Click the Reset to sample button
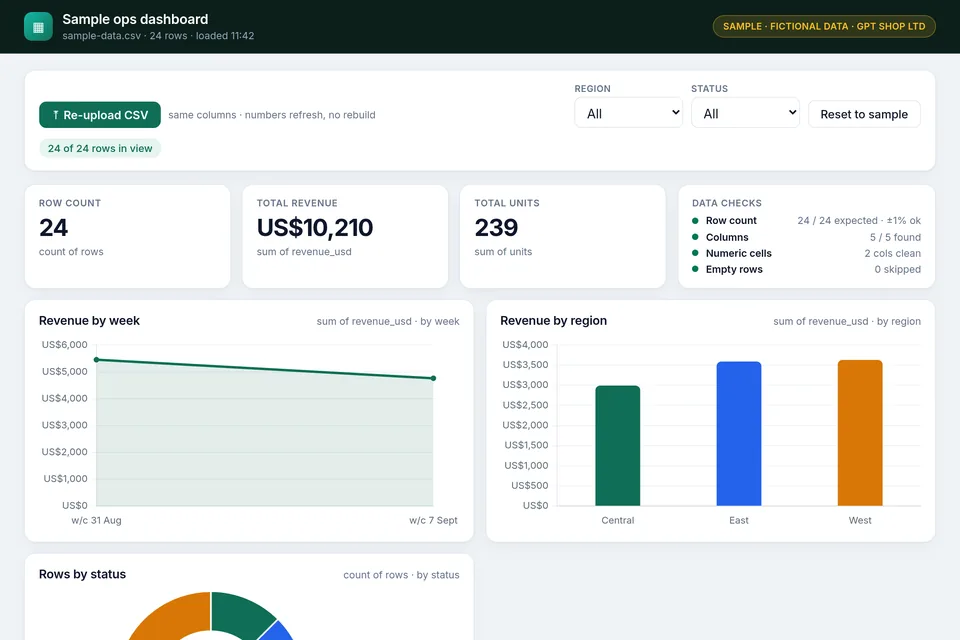Screen dimensions: 960x640 864,114
